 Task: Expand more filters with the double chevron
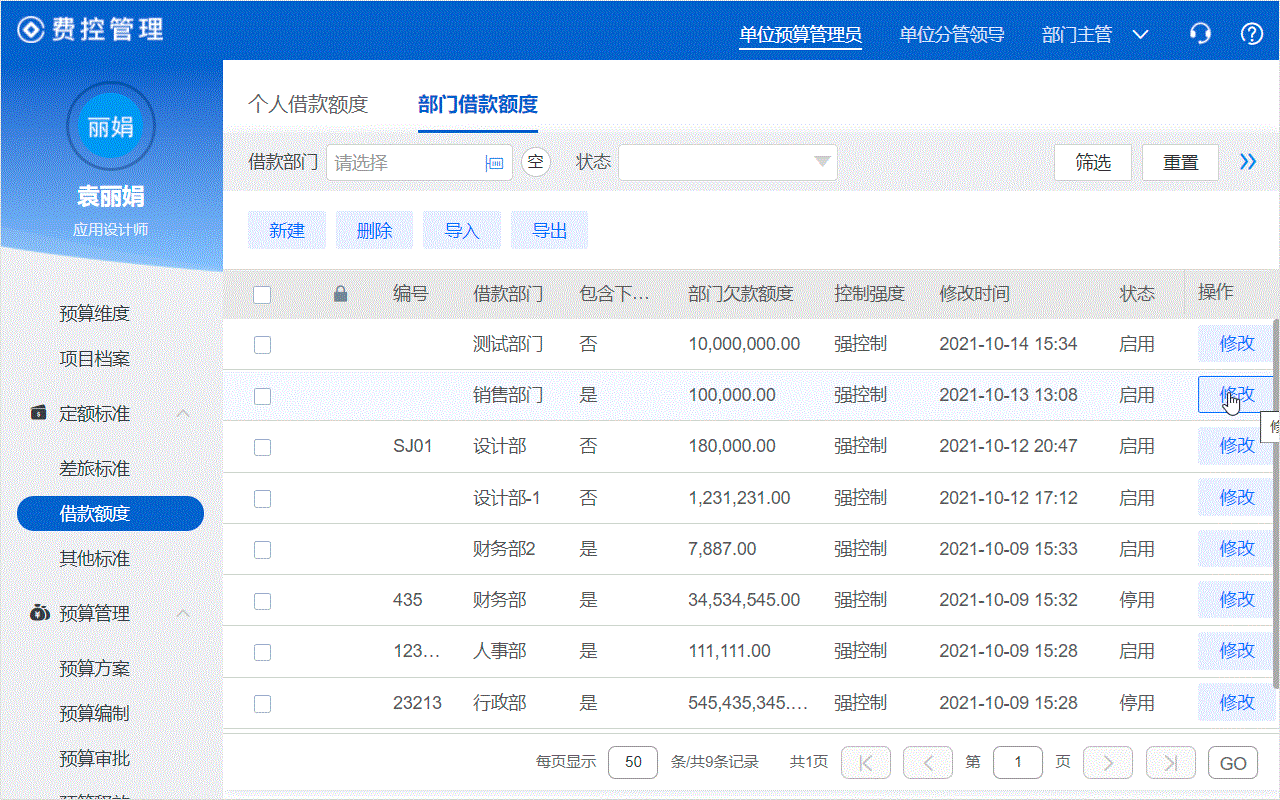point(1248,162)
